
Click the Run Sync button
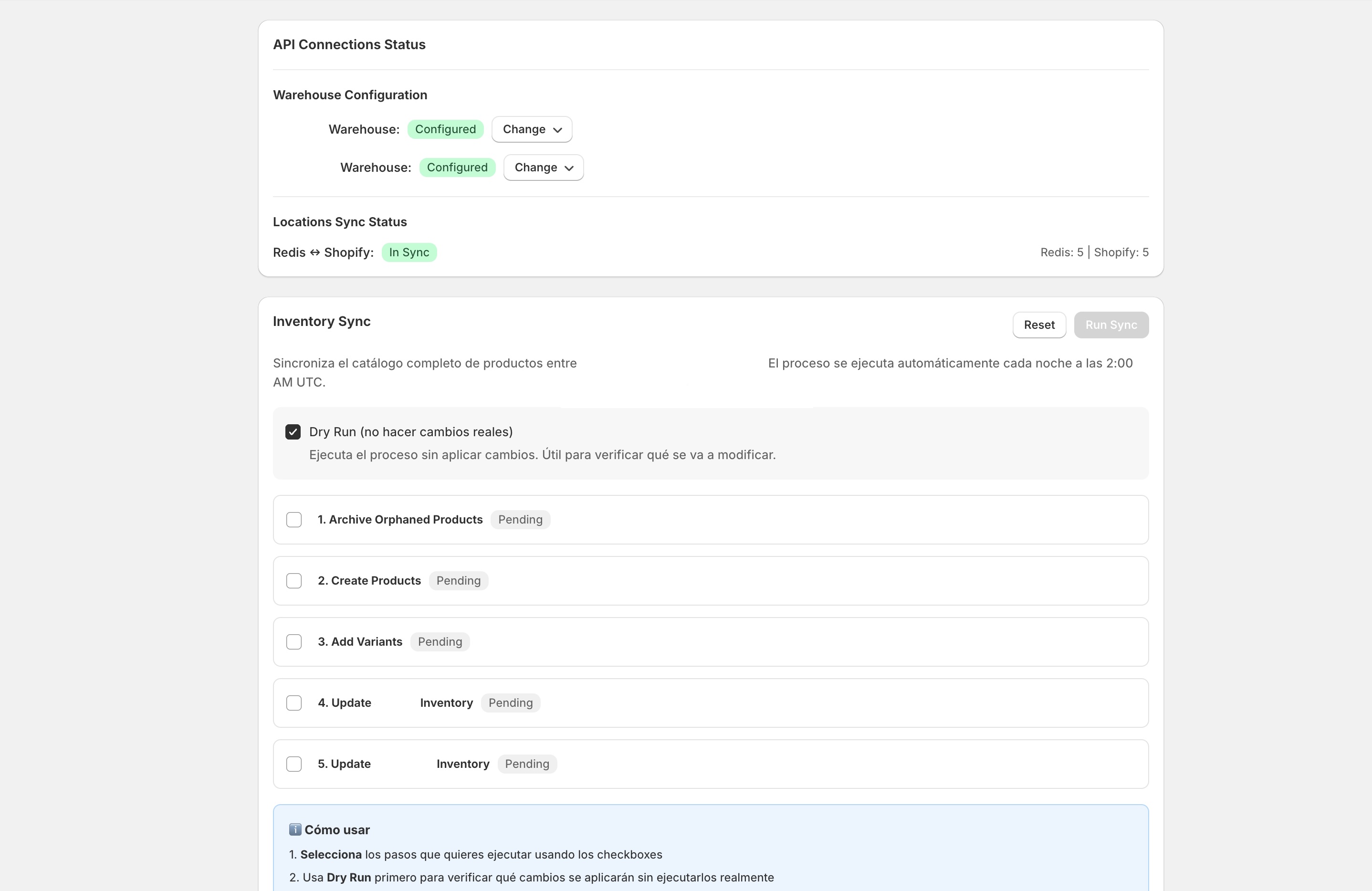point(1111,325)
